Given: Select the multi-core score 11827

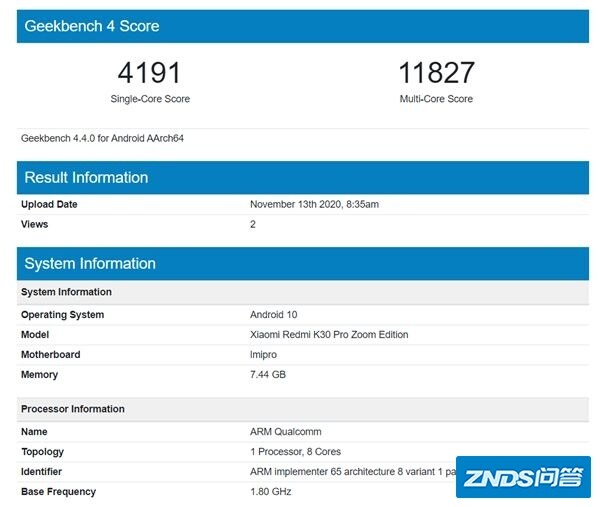Looking at the screenshot, I should (437, 73).
